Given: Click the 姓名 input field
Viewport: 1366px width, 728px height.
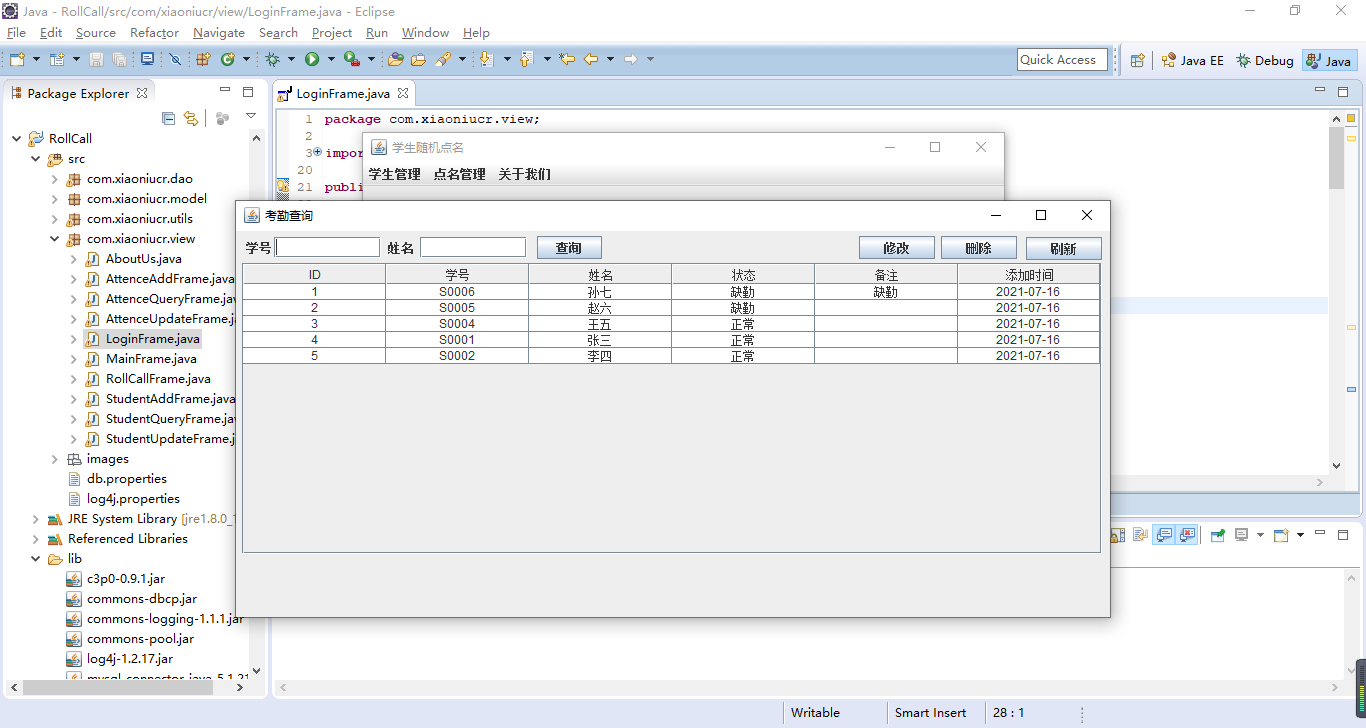Looking at the screenshot, I should [473, 247].
